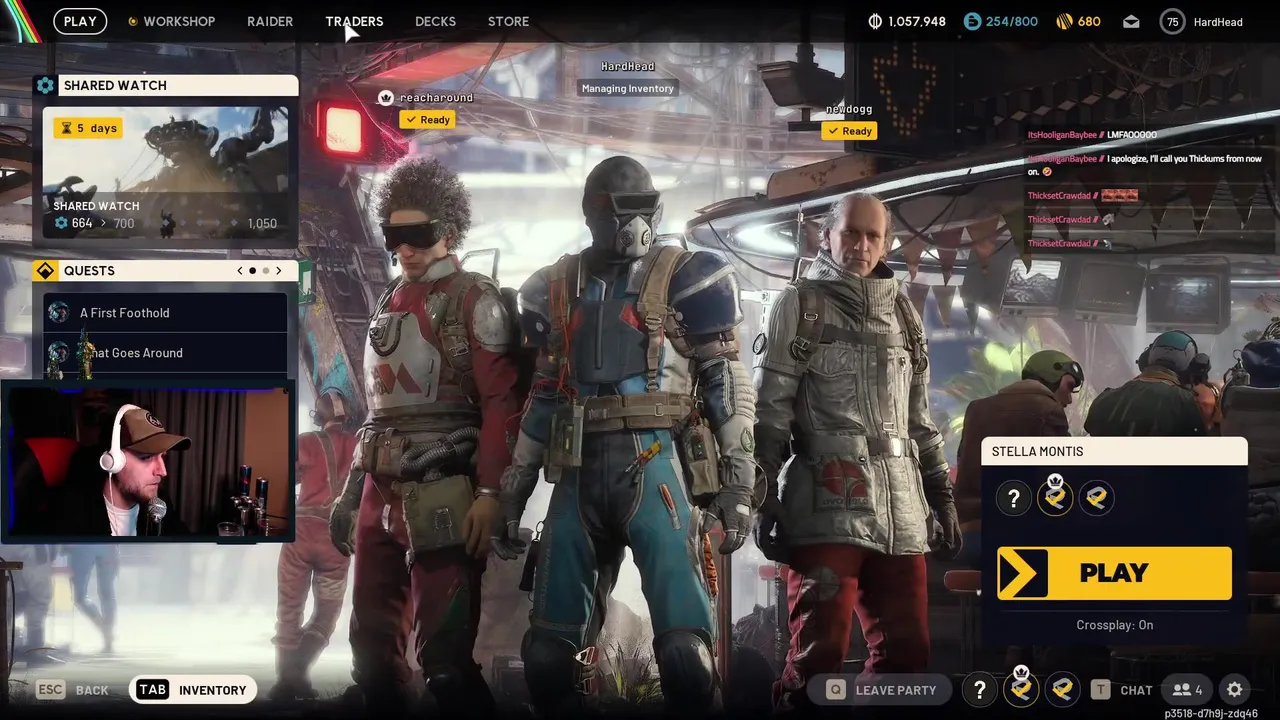The height and width of the screenshot is (720, 1280).
Task: Open the What Goes Around quest
Action: (x=165, y=353)
